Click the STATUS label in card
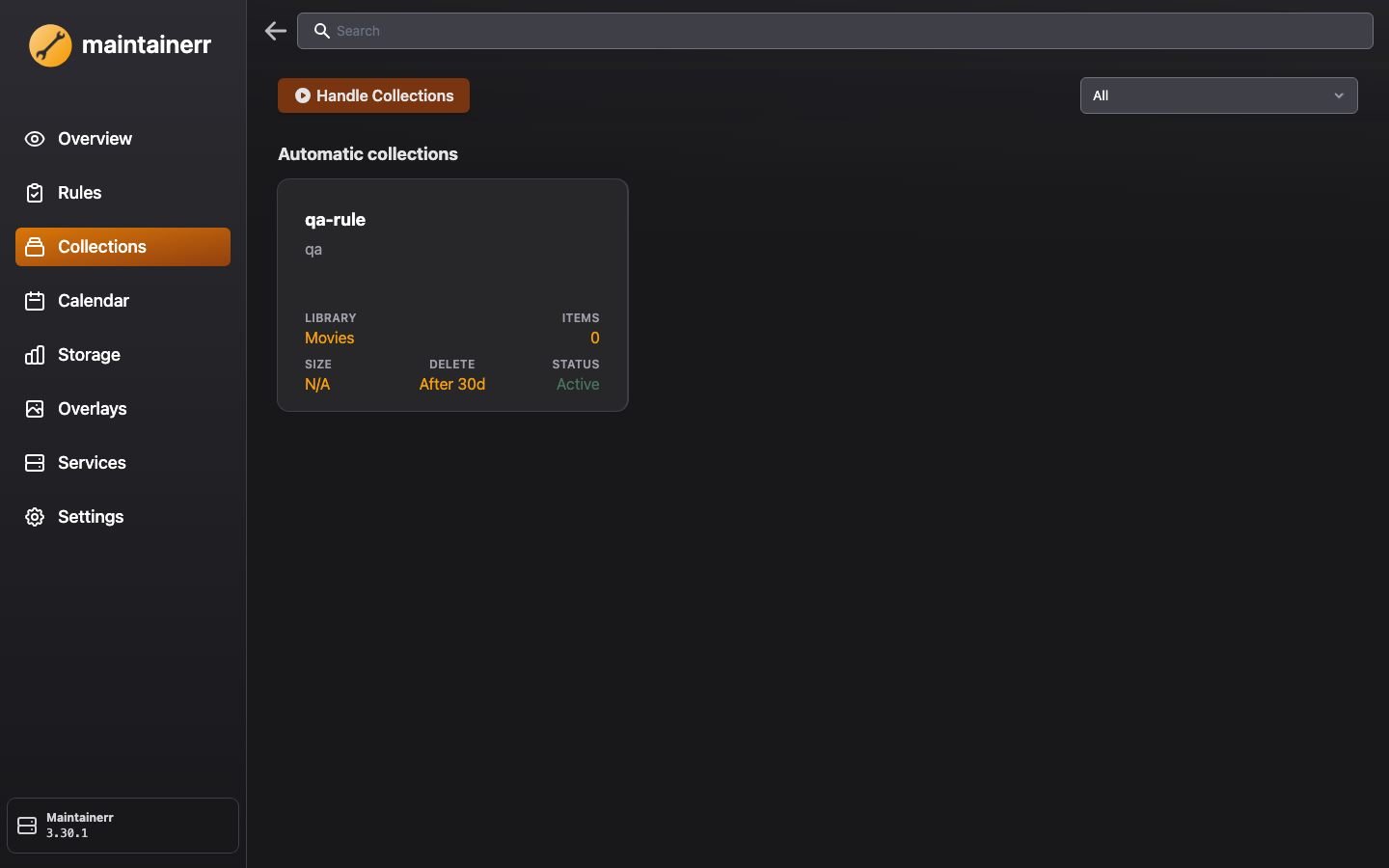The image size is (1389, 868). [x=576, y=365]
